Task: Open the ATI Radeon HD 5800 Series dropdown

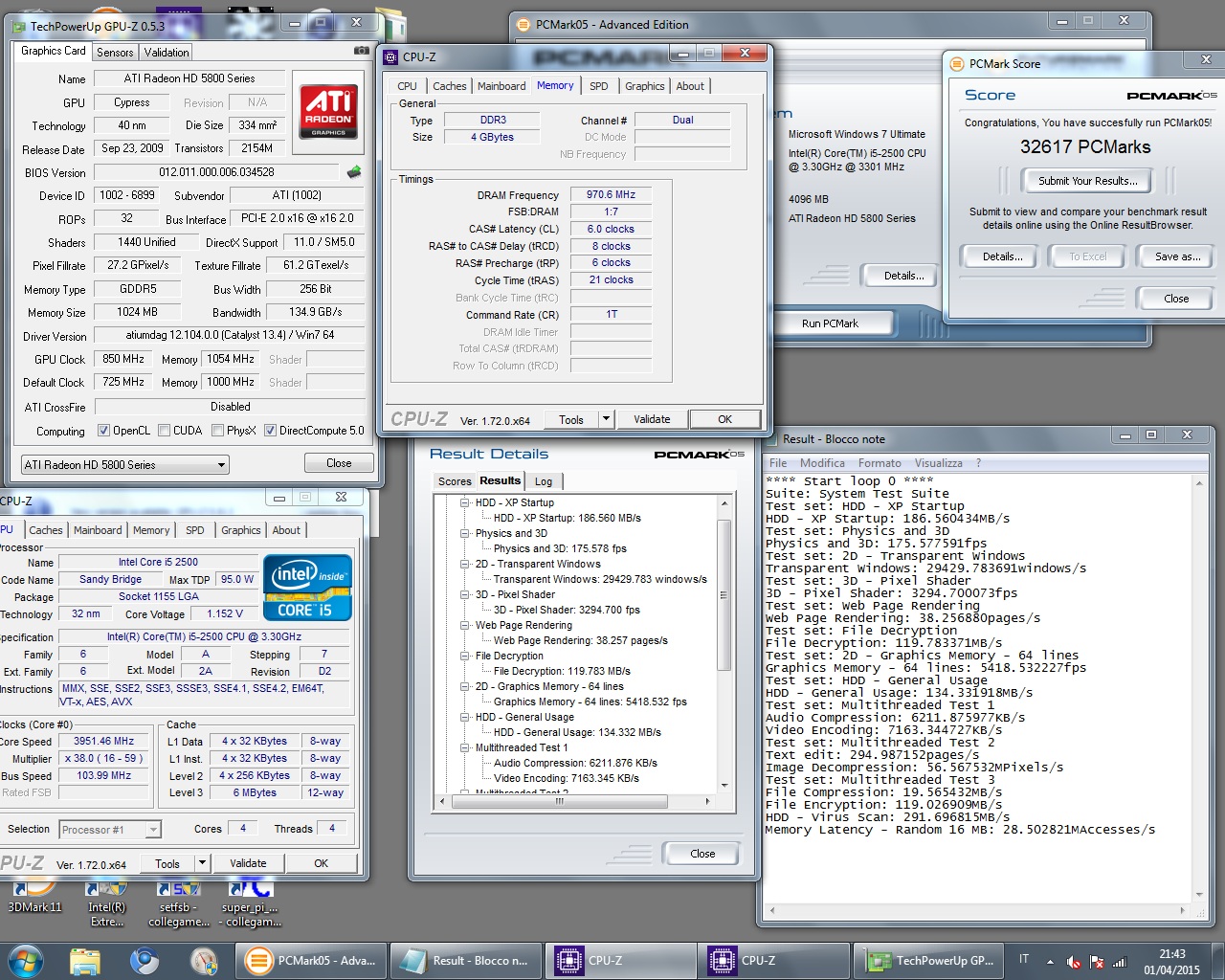Action: (x=125, y=465)
